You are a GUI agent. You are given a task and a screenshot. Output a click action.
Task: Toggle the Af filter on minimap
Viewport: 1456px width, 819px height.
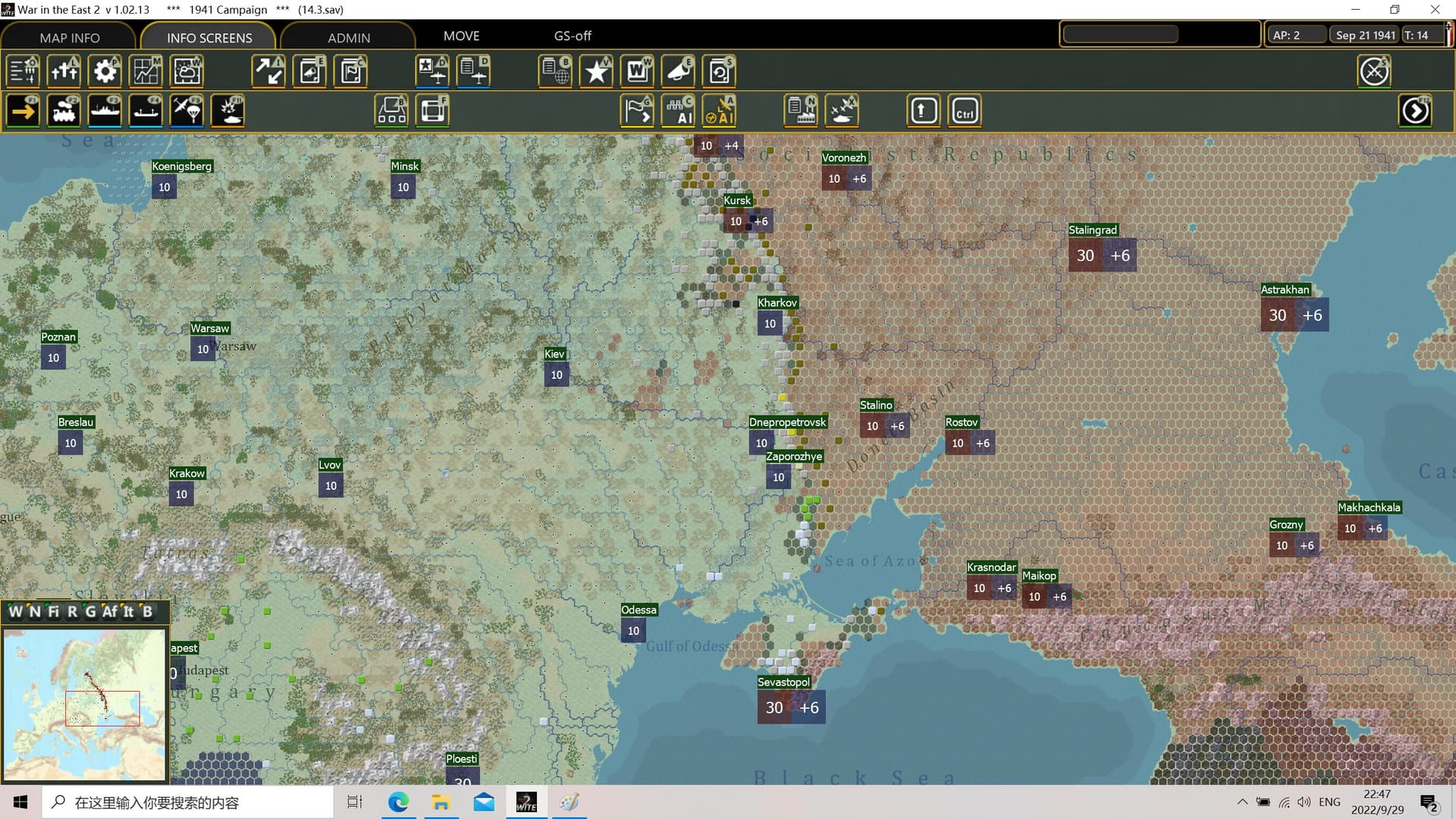pyautogui.click(x=110, y=611)
